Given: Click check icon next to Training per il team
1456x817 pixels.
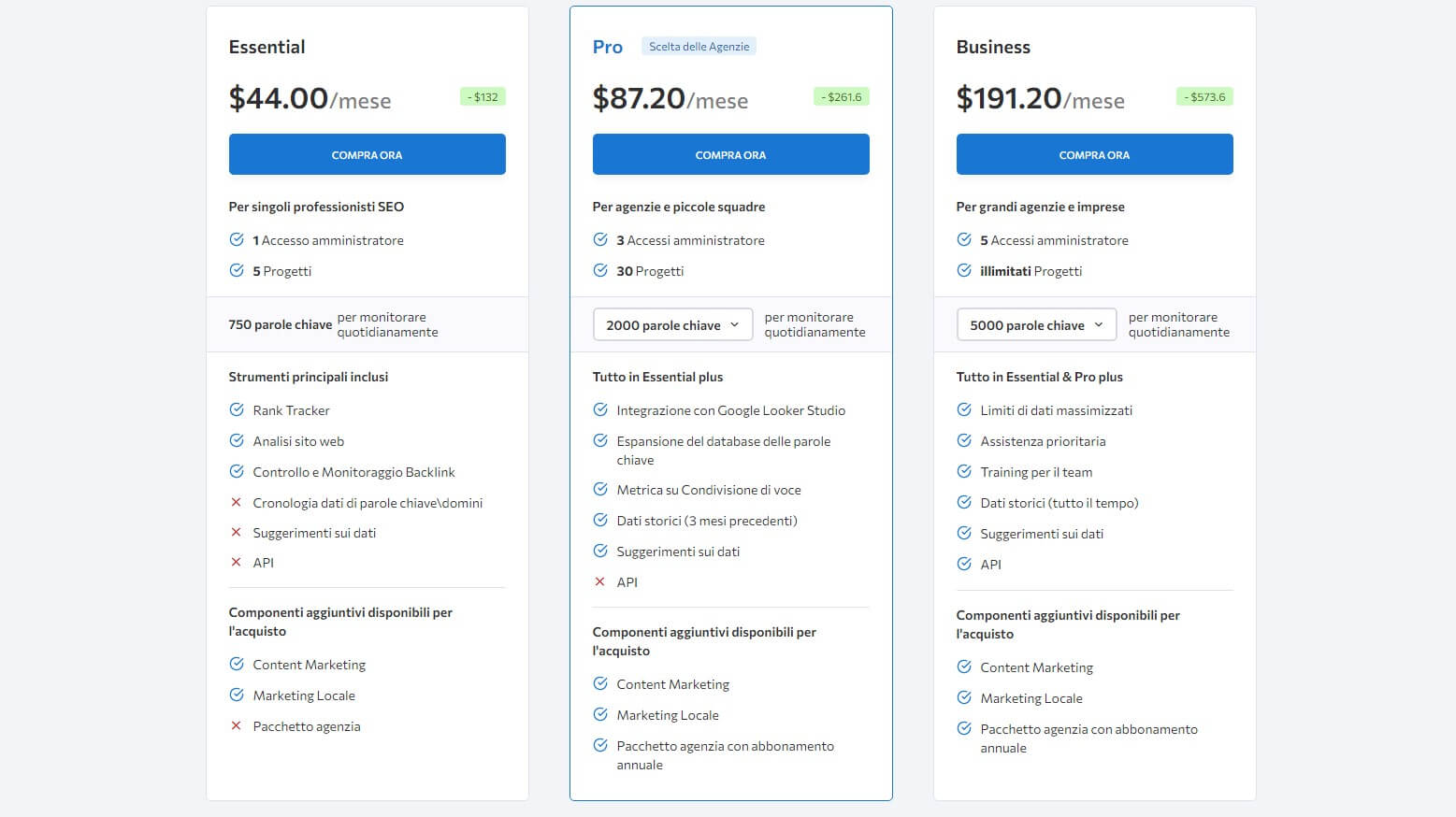Looking at the screenshot, I should (x=964, y=471).
